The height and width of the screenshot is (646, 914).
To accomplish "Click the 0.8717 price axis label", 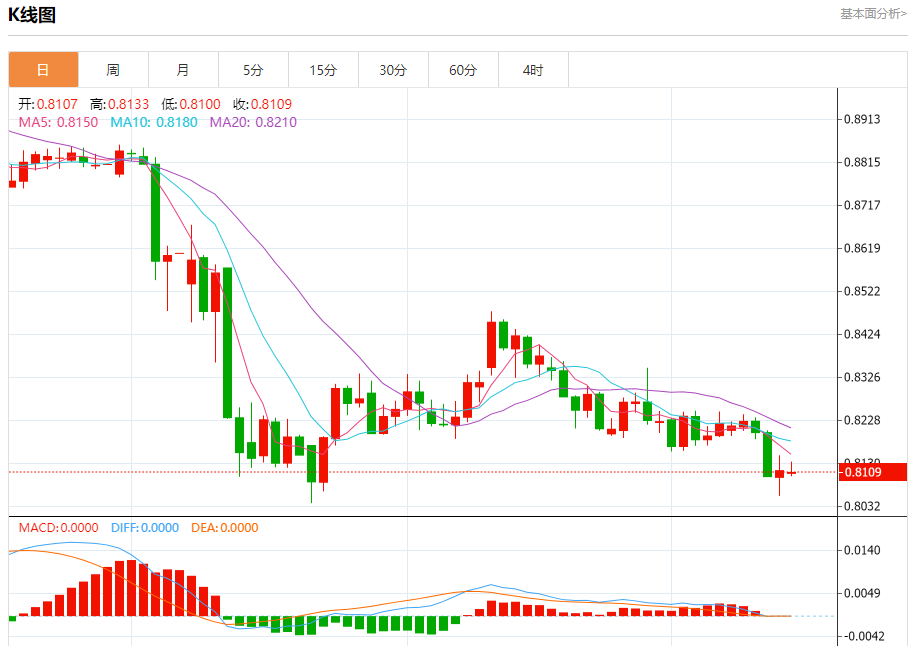I will (x=862, y=205).
